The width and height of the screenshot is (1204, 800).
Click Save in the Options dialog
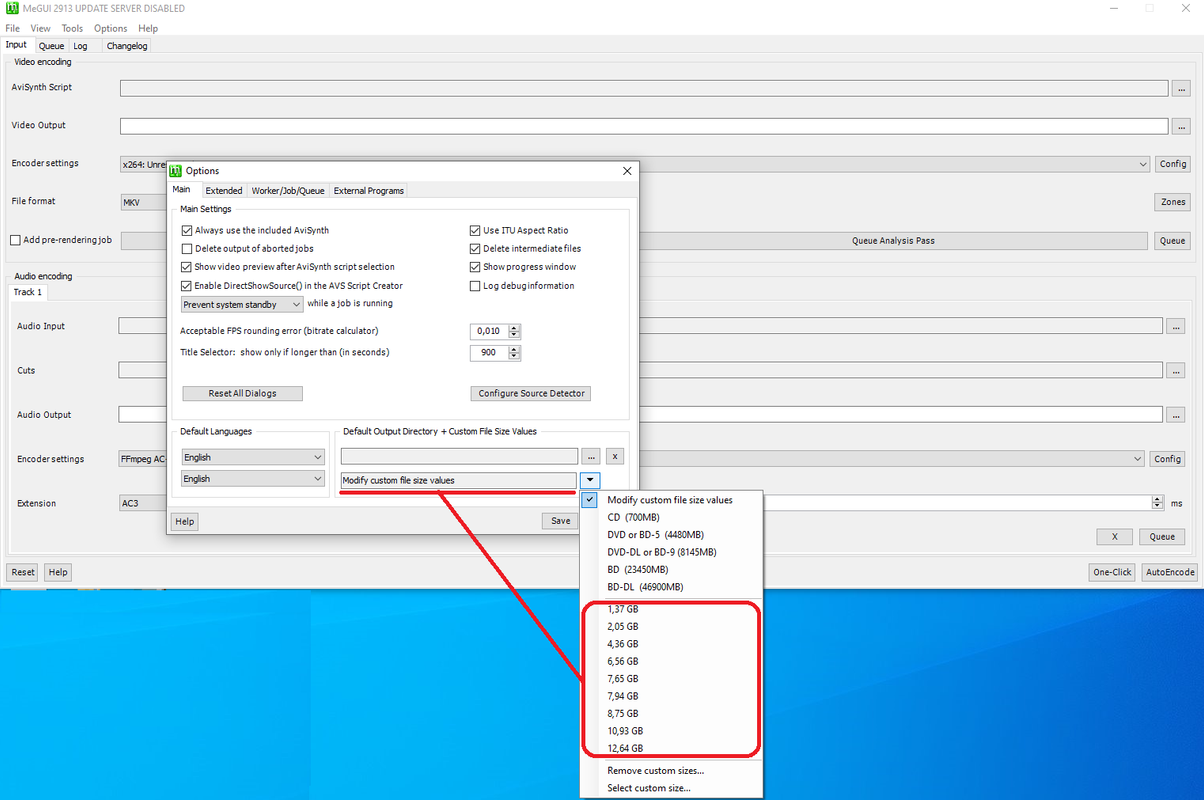tap(560, 521)
